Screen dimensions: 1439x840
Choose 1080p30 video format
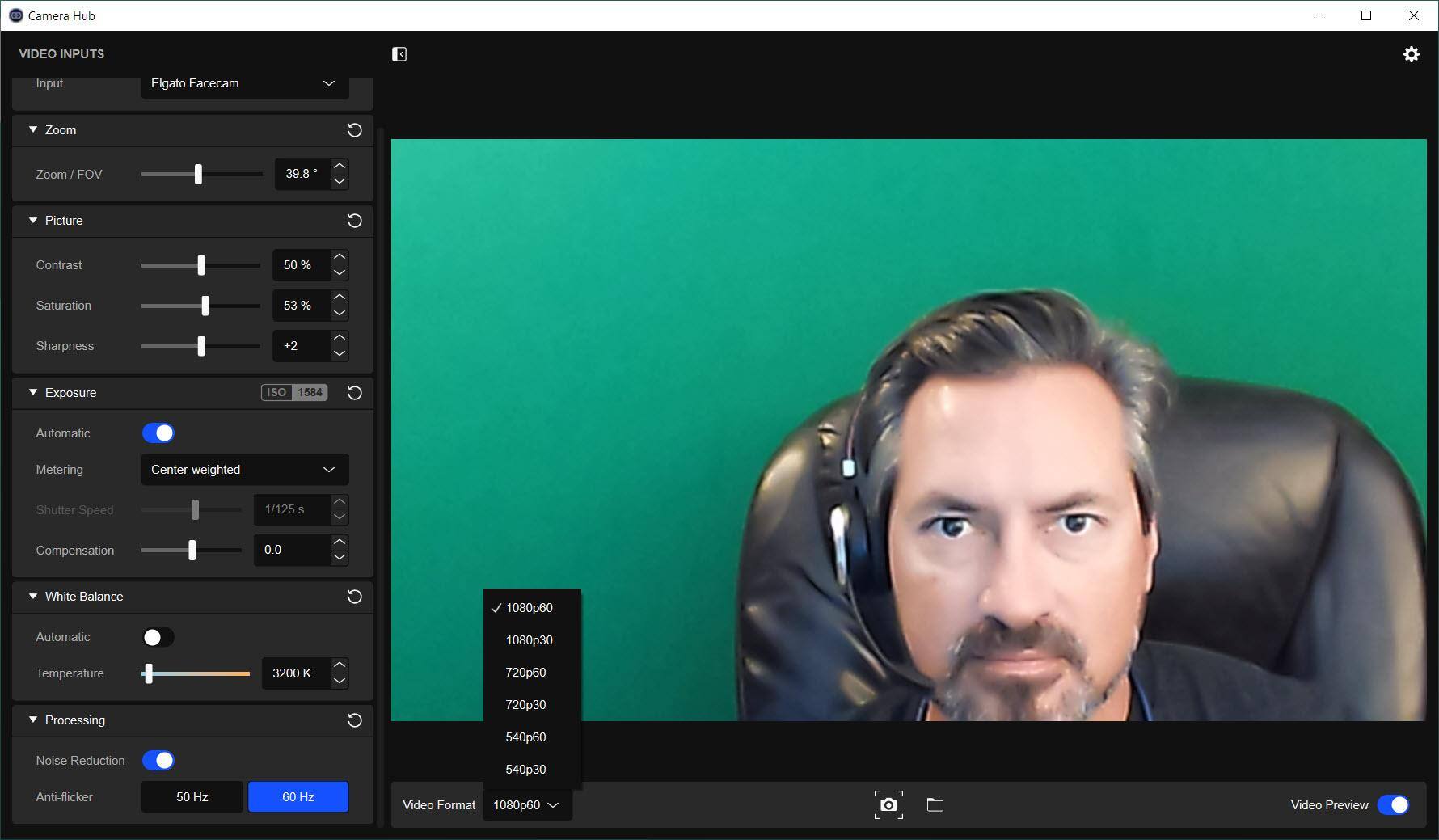tap(529, 640)
